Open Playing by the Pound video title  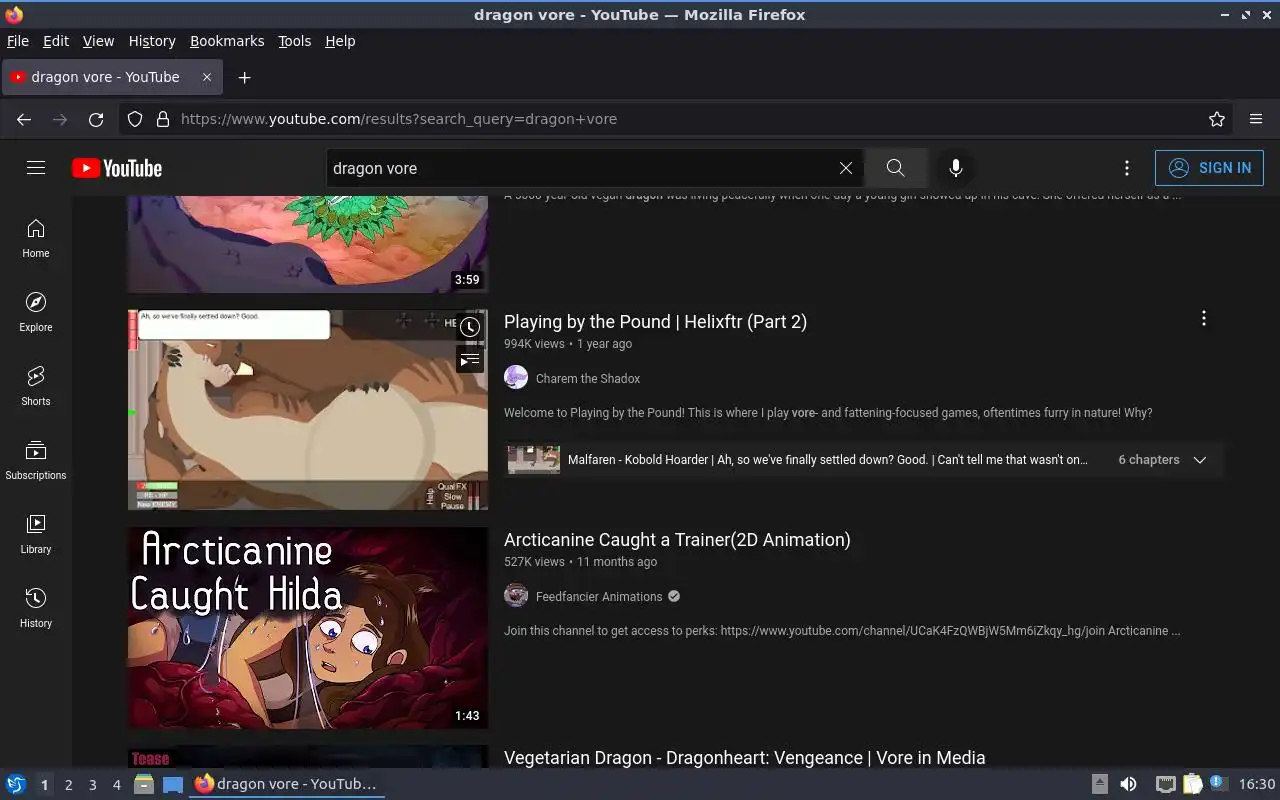(655, 322)
